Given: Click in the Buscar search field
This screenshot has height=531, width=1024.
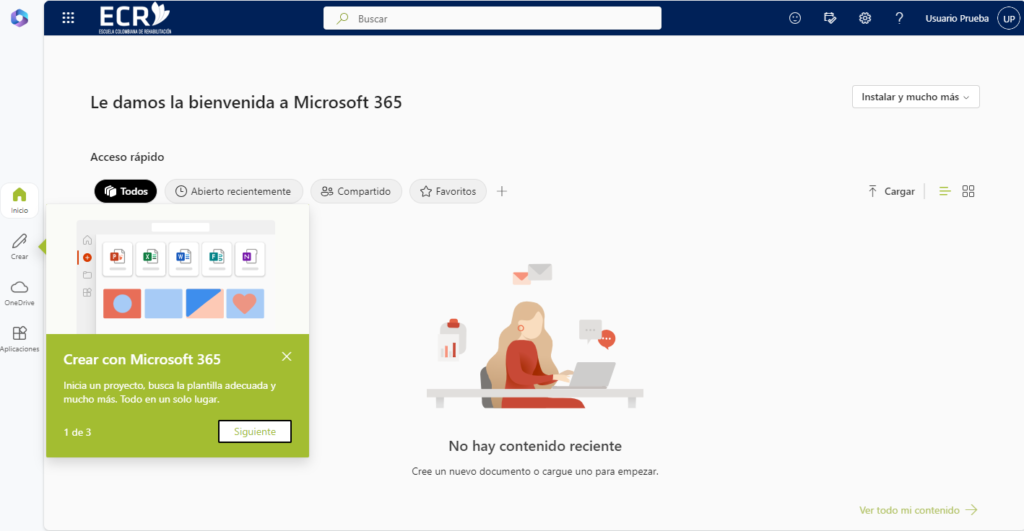Looking at the screenshot, I should [492, 18].
